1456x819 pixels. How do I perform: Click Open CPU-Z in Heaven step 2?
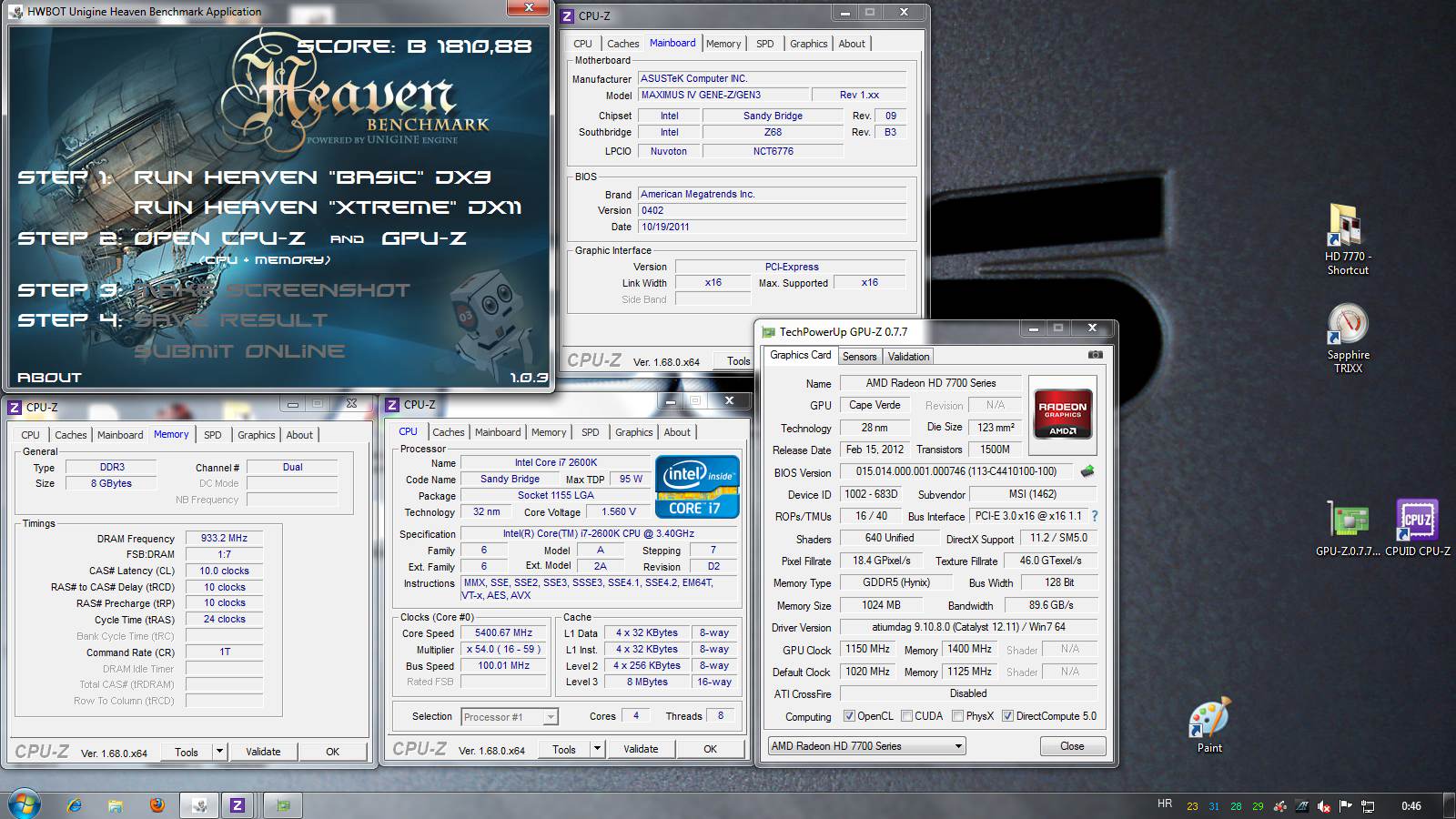coord(219,238)
